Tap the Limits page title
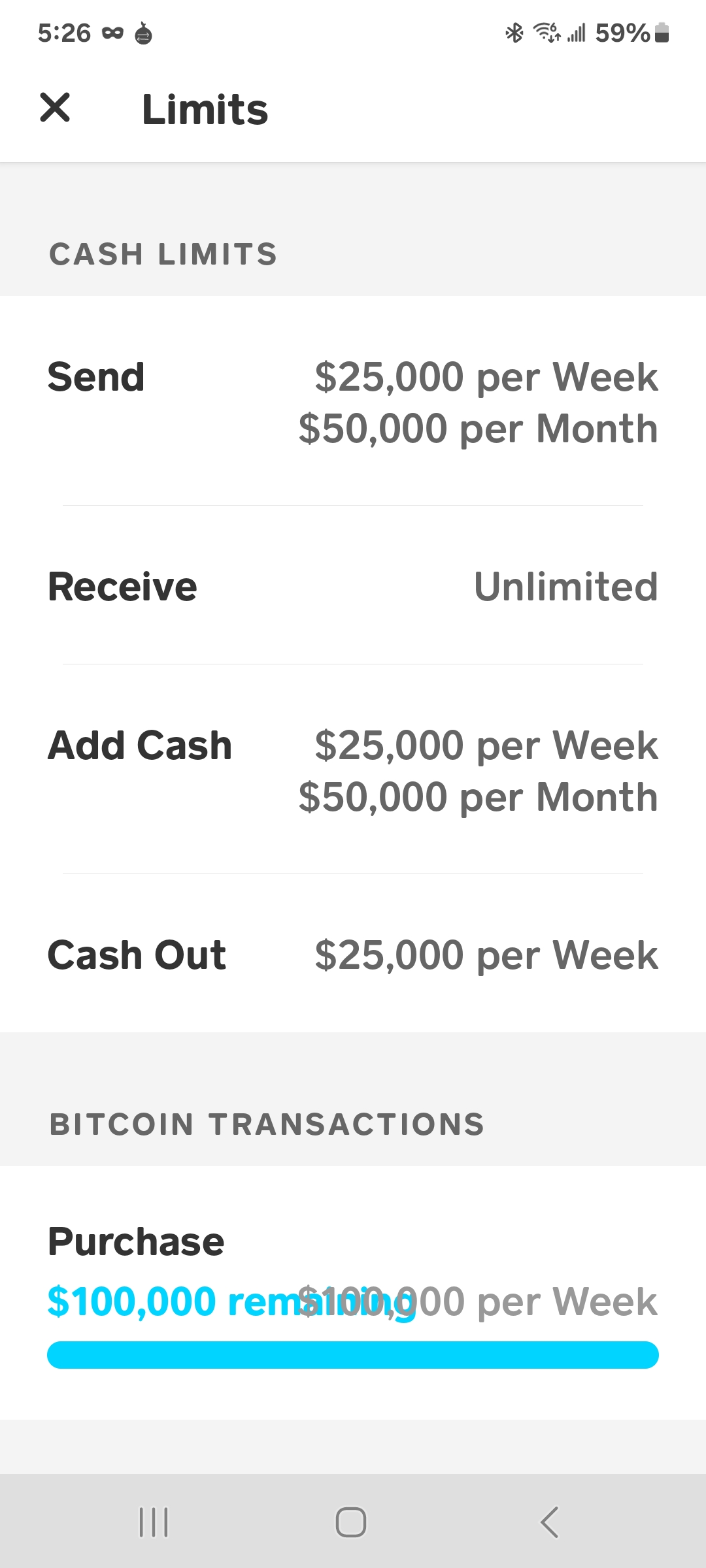This screenshot has height=1568, width=706. point(205,109)
